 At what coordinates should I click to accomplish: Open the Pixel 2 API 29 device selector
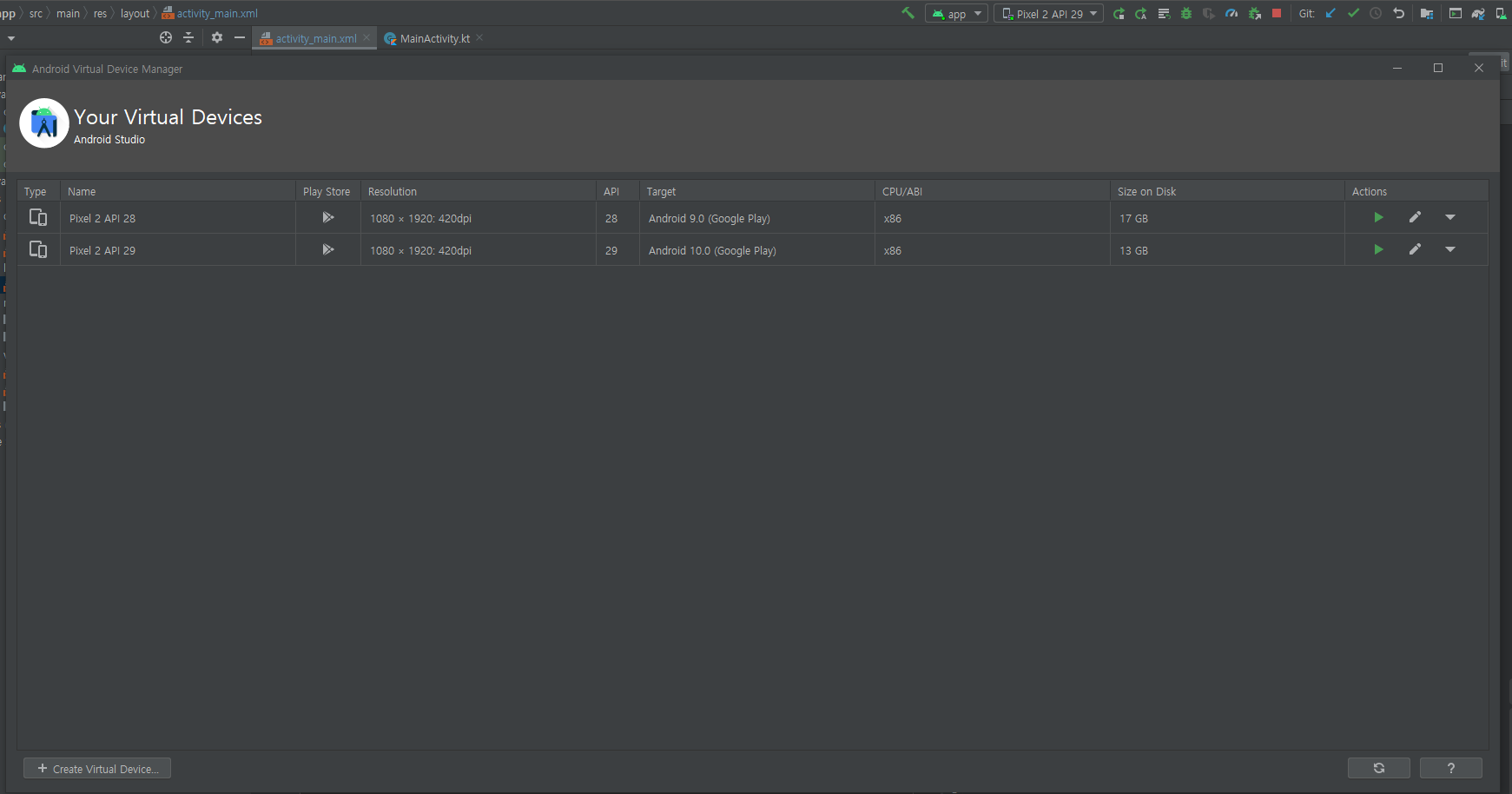point(1048,14)
